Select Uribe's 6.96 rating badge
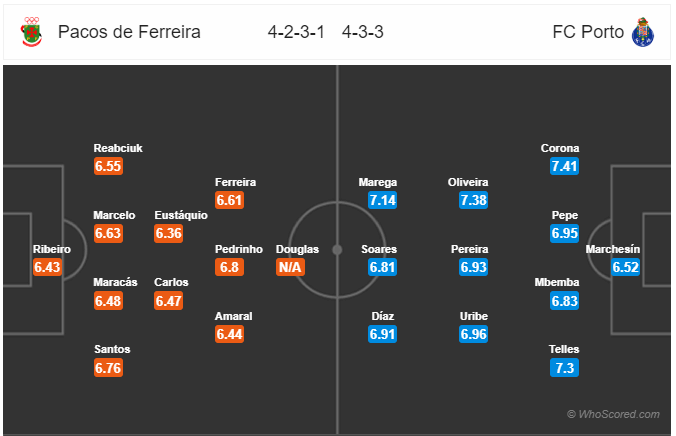The image size is (676, 436). [473, 334]
